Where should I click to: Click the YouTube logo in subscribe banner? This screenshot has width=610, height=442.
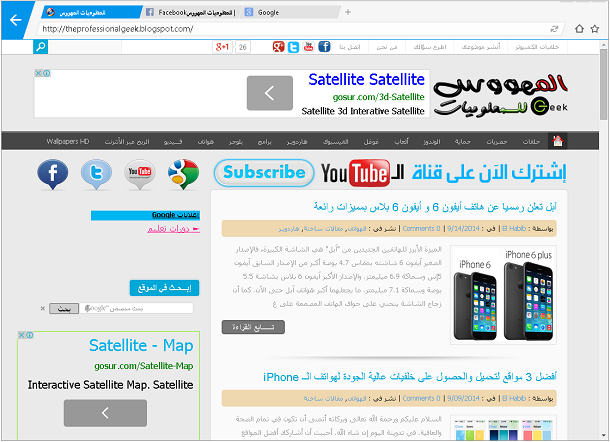click(x=355, y=173)
